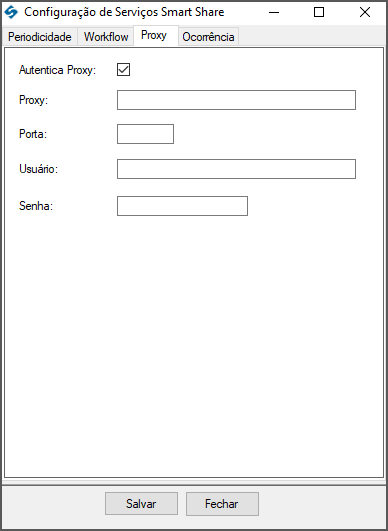The image size is (388, 531).
Task: Place cursor in the Senha password field
Action: coord(182,206)
